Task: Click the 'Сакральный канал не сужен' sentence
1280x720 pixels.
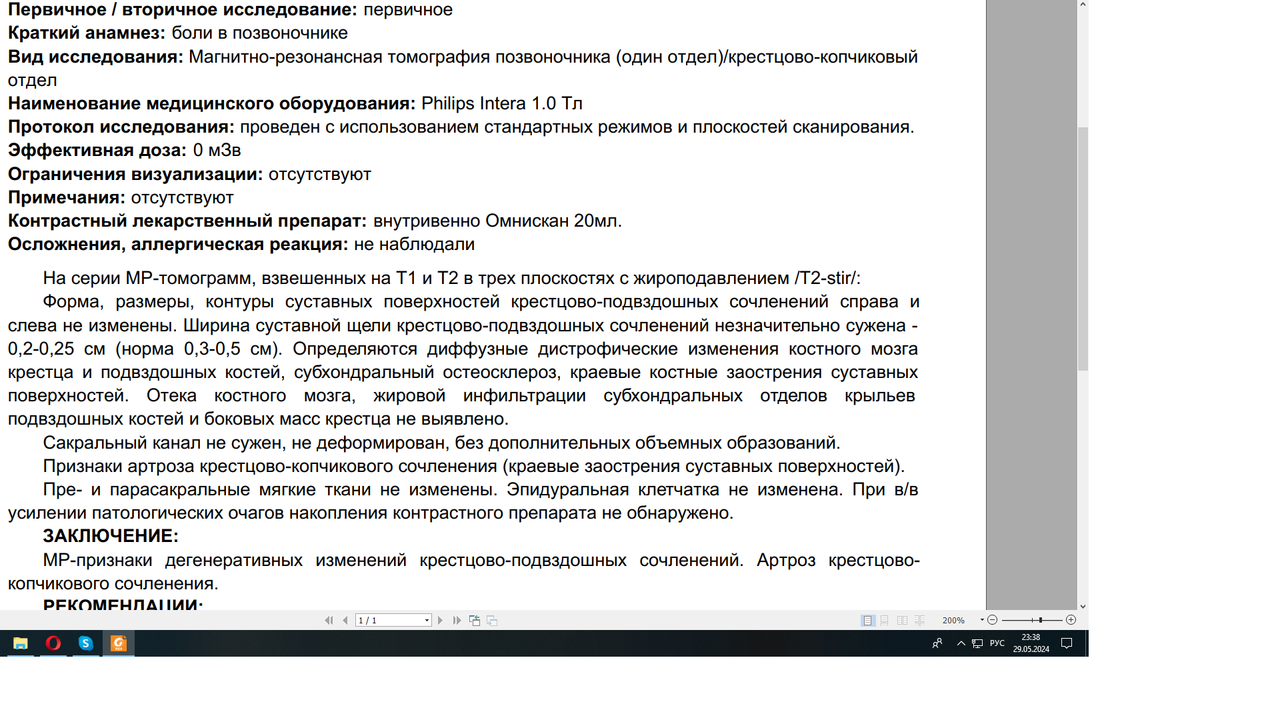Action: click(441, 443)
